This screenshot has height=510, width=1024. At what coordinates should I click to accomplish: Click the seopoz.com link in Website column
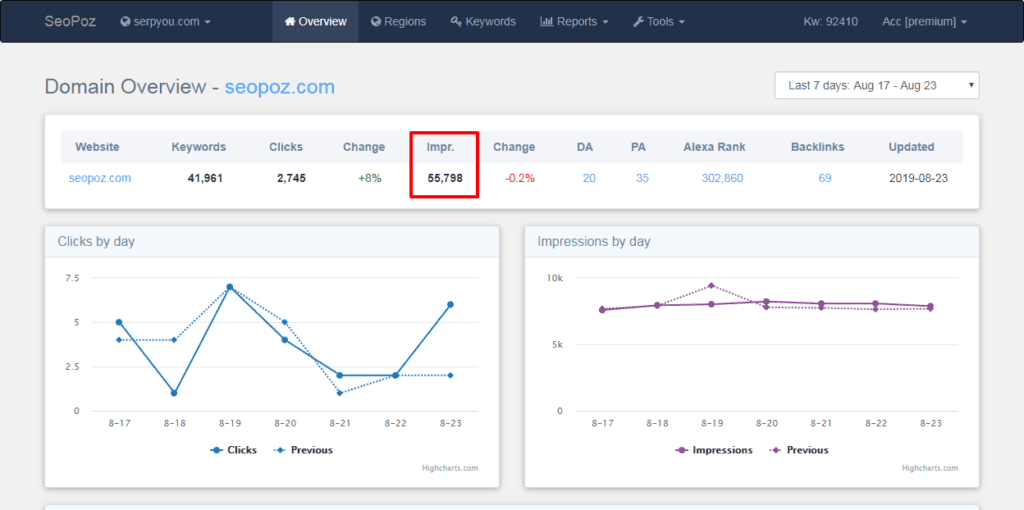coord(100,178)
